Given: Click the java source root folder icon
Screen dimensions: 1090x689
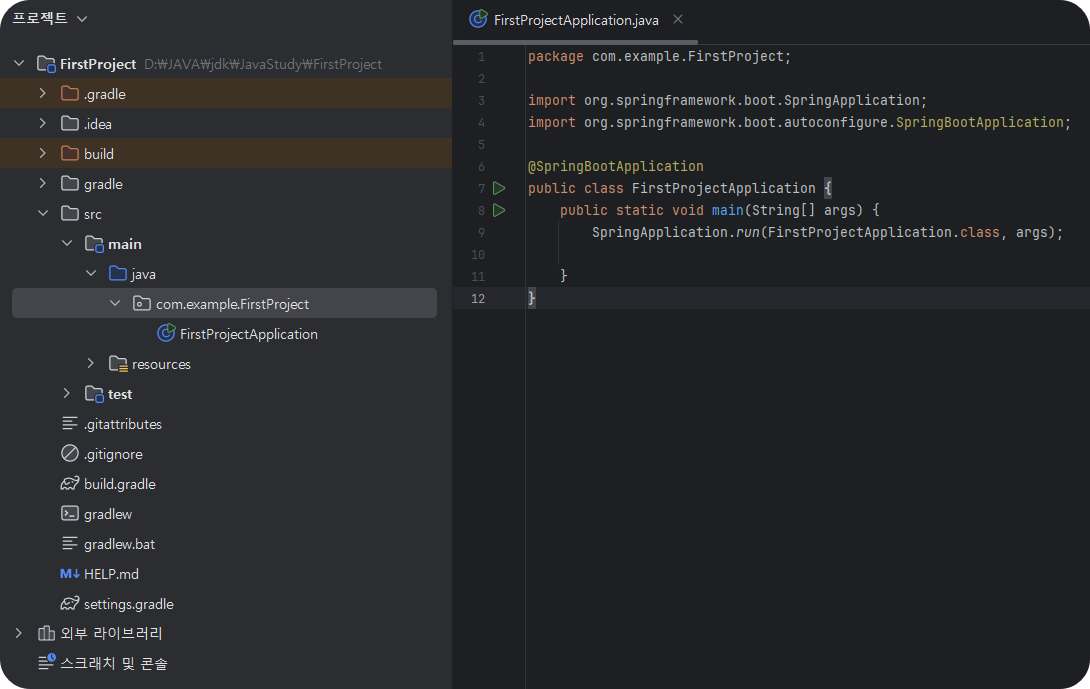Looking at the screenshot, I should (x=117, y=273).
